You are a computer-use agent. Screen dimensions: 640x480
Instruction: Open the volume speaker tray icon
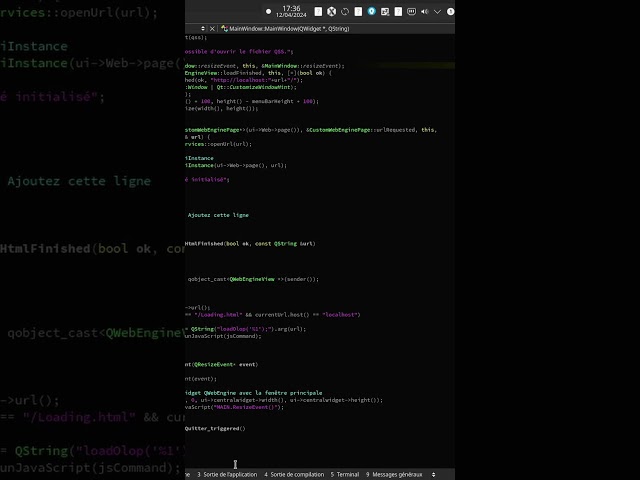point(425,12)
